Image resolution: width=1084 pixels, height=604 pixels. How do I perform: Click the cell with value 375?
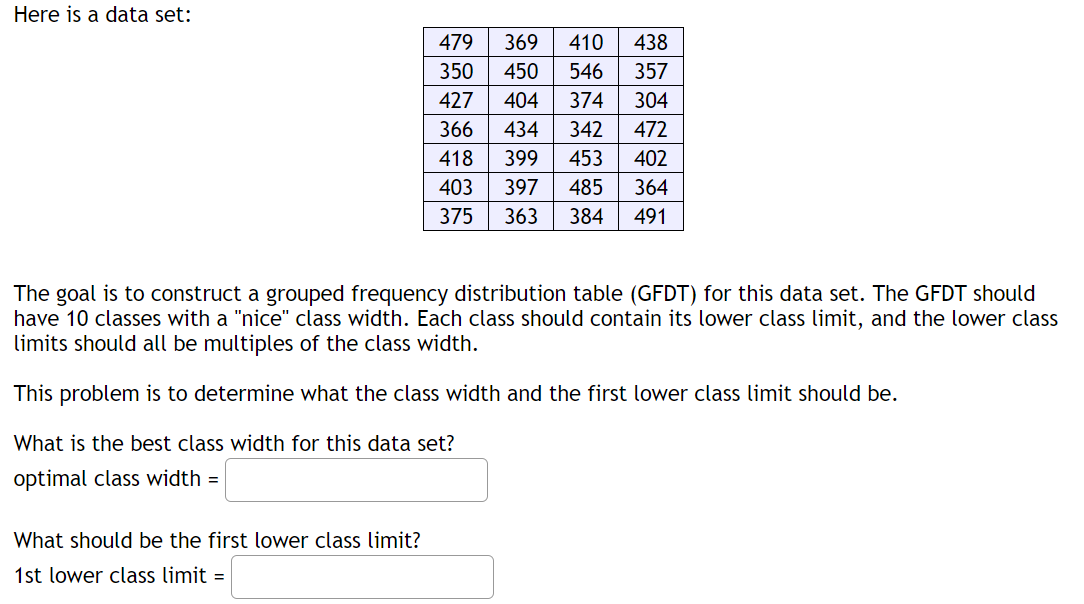455,216
